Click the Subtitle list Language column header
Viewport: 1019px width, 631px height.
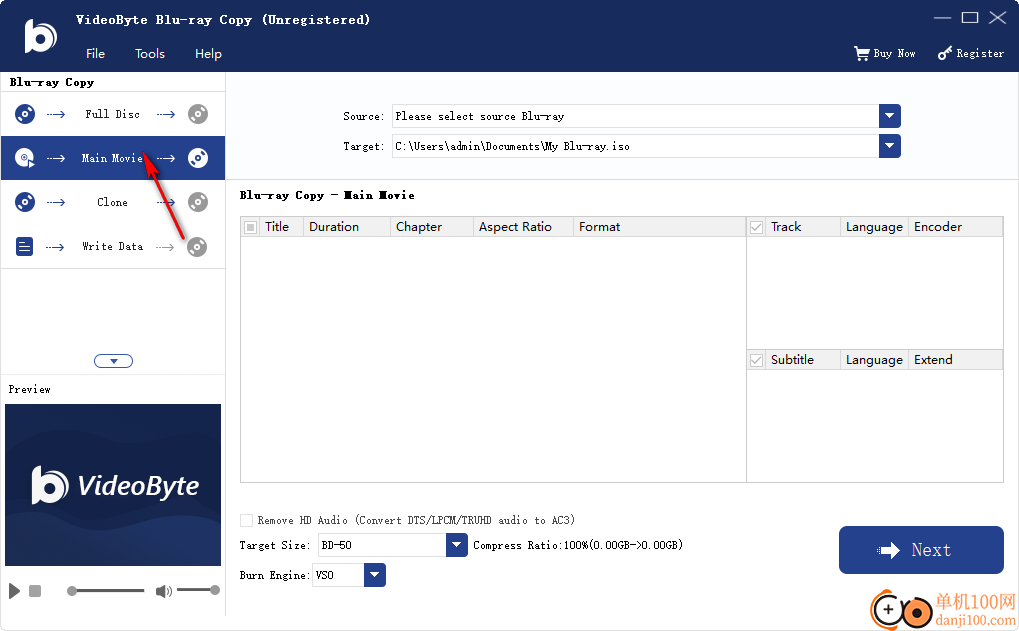[x=874, y=360]
